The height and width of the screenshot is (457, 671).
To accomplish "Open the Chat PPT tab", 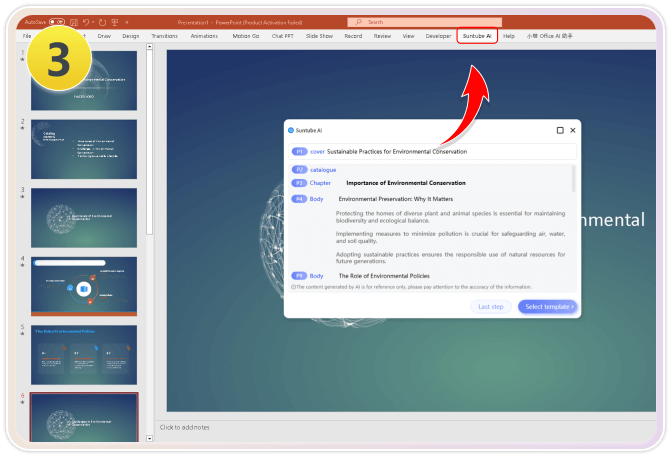I will pos(282,36).
